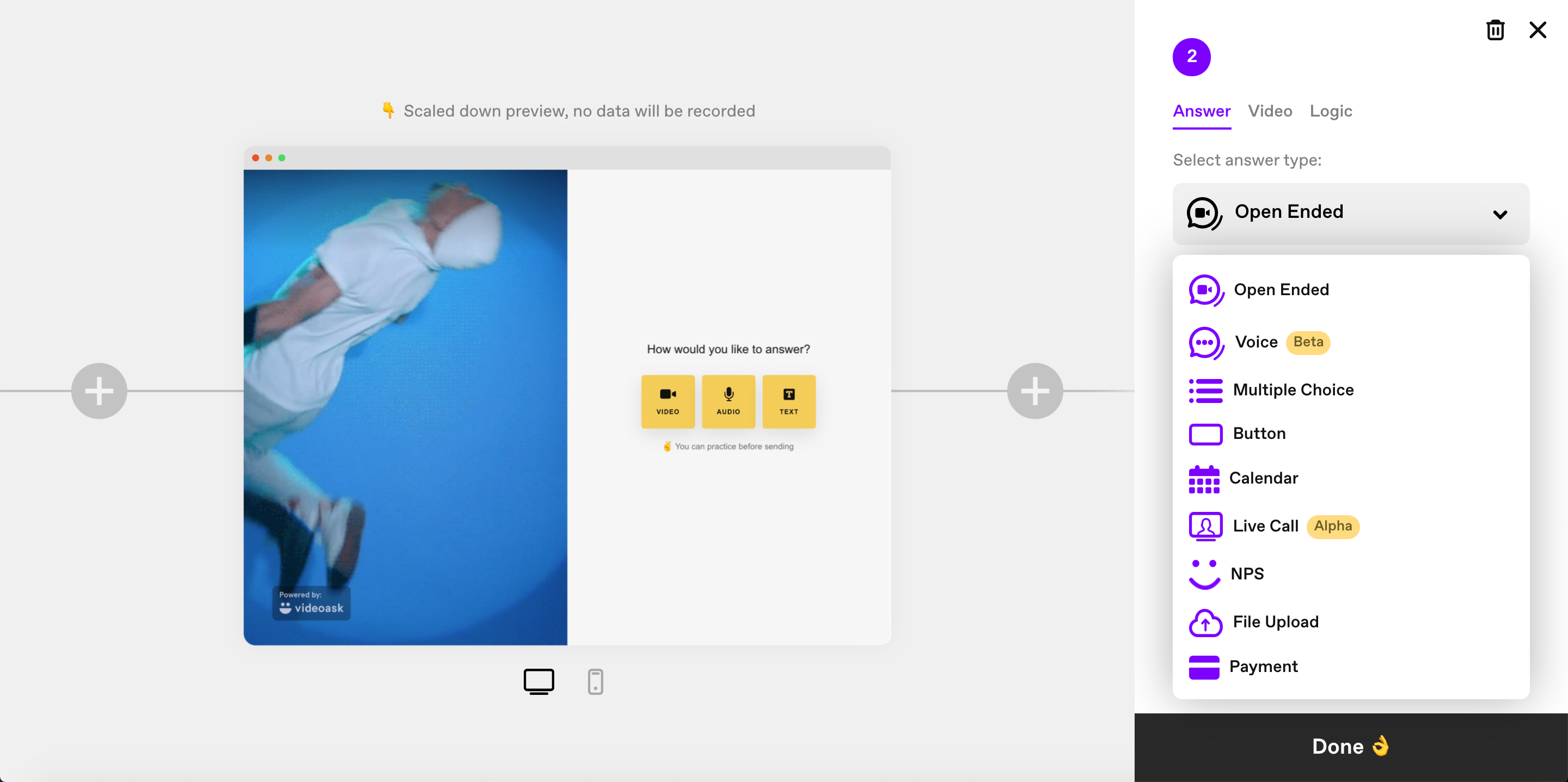The width and height of the screenshot is (1568, 782).
Task: Click the 'Select answer type:' label
Action: pos(1247,160)
